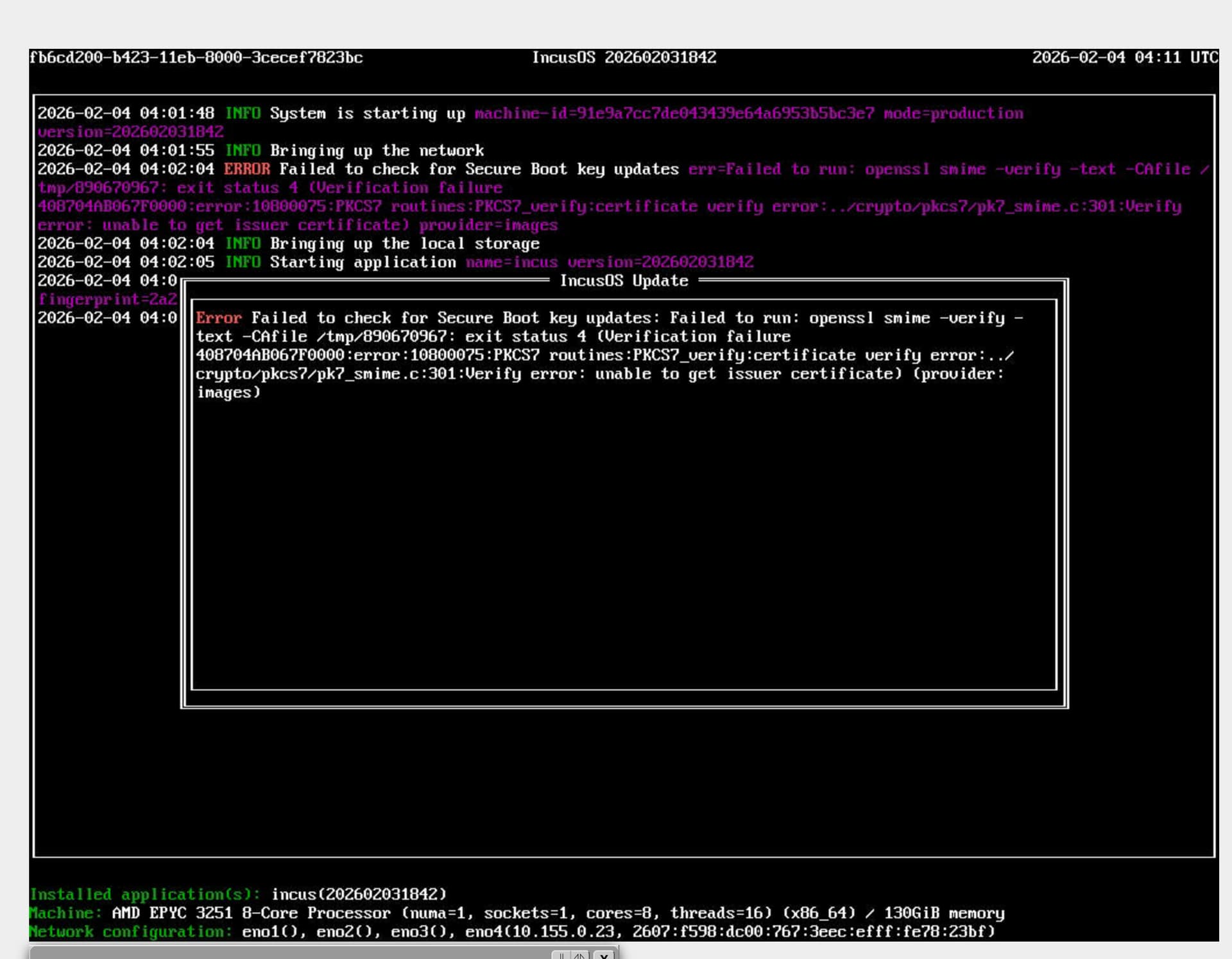Click 'Bringing up the local storage' log entry
1232x959 pixels.
[x=404, y=244]
